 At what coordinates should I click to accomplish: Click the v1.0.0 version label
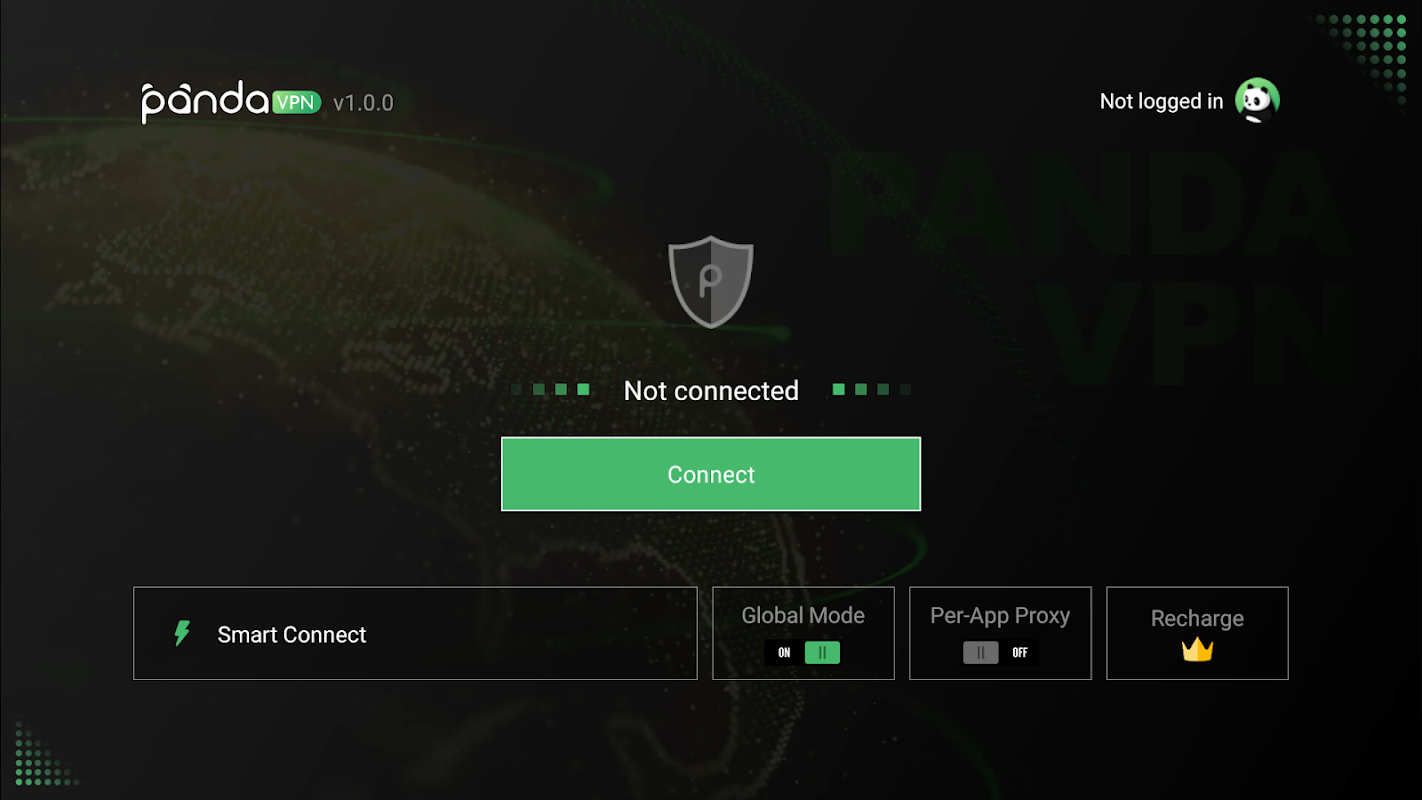click(363, 103)
